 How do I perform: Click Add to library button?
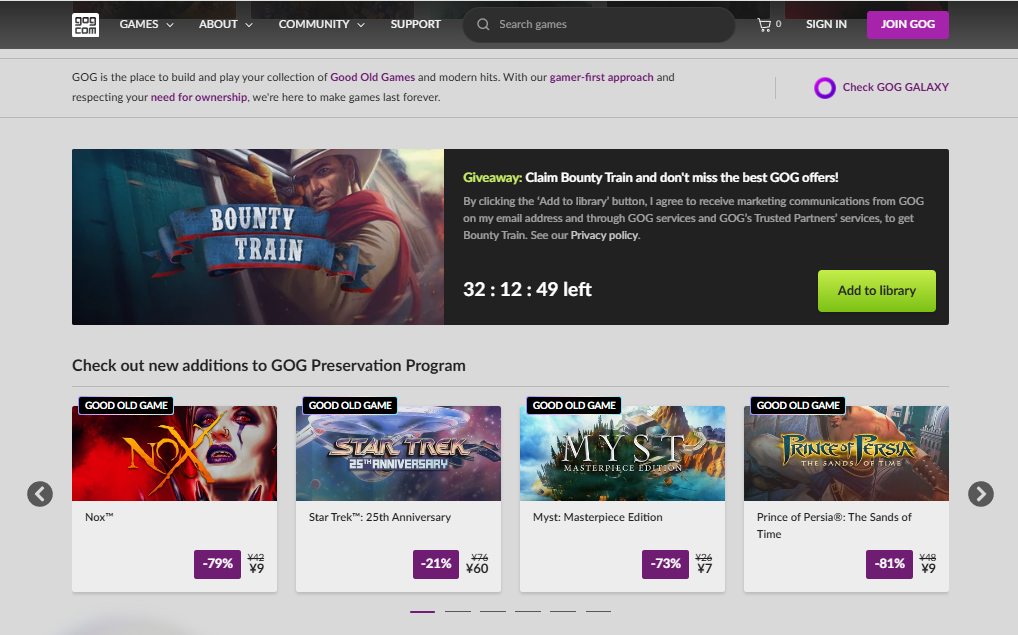(x=876, y=291)
